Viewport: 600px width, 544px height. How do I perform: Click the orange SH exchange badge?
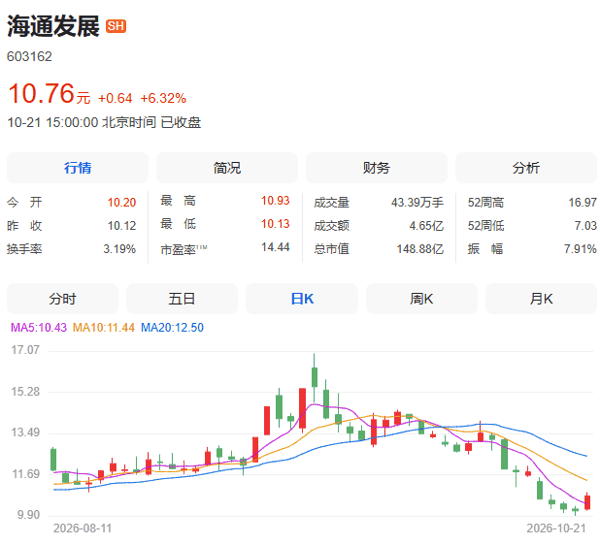point(116,26)
